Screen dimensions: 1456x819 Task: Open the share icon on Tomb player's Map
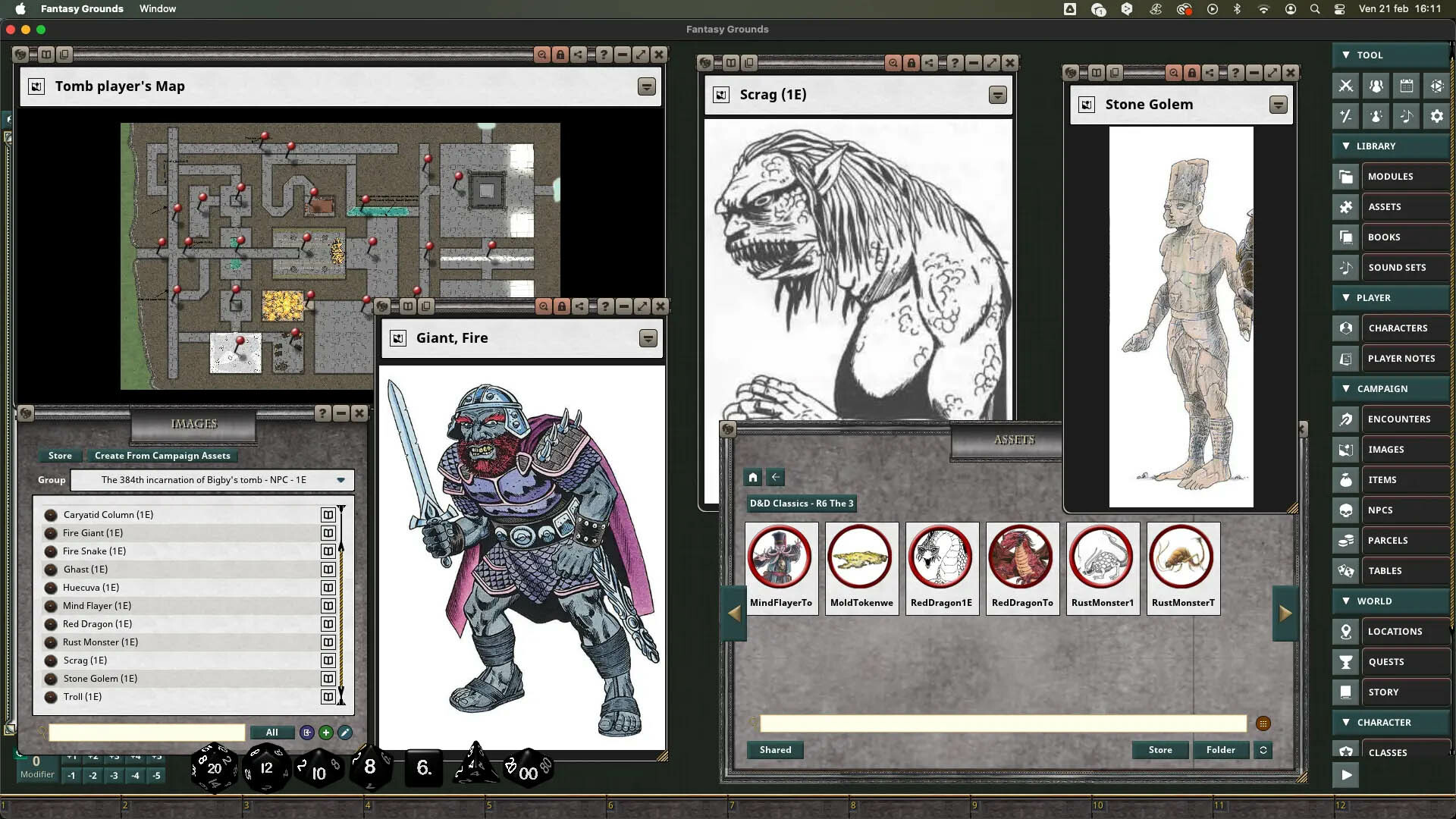tap(579, 54)
